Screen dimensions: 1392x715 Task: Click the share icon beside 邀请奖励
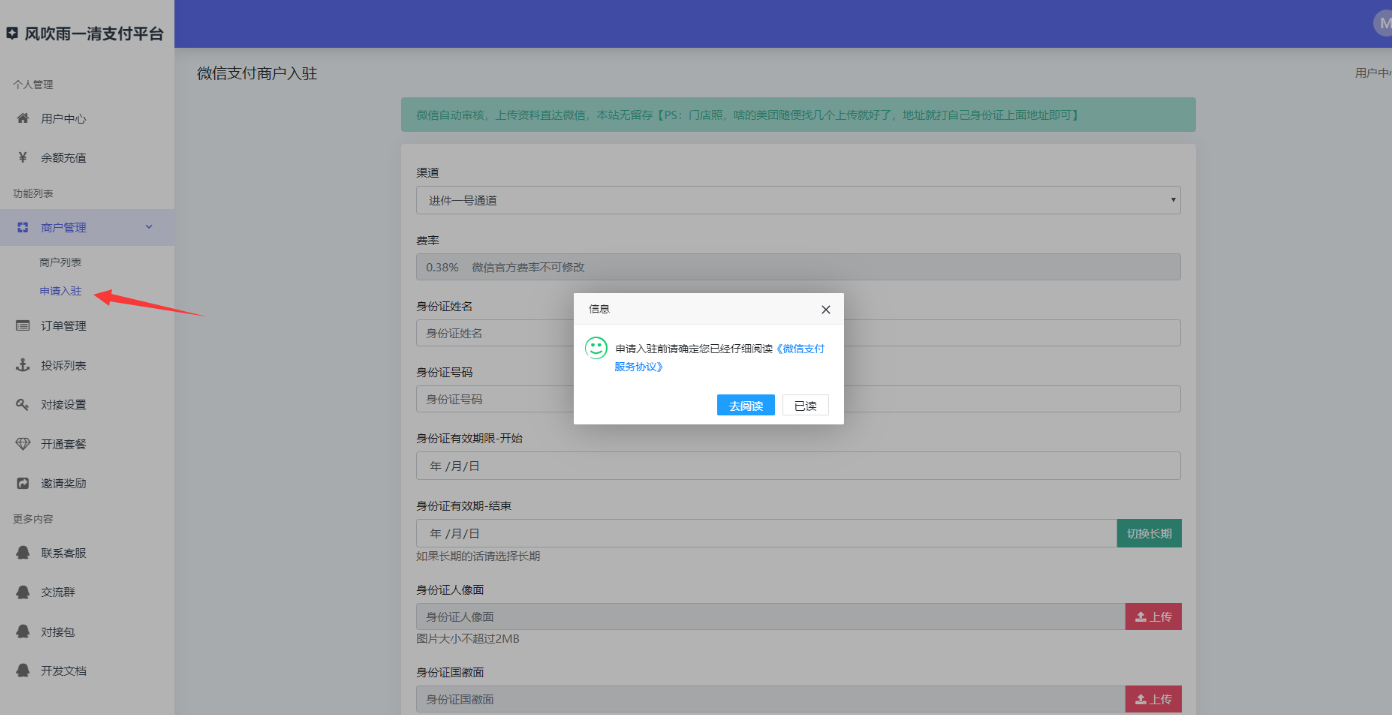22,483
